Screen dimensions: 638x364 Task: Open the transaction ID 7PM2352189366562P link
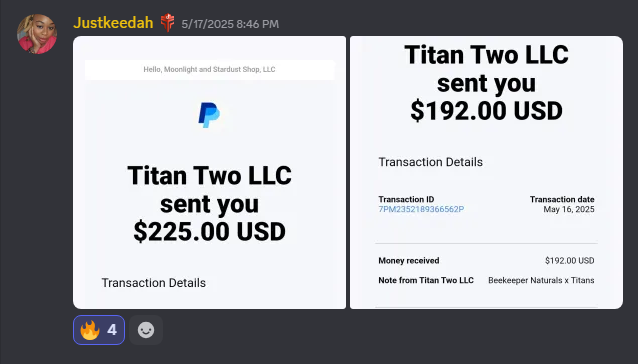point(421,209)
